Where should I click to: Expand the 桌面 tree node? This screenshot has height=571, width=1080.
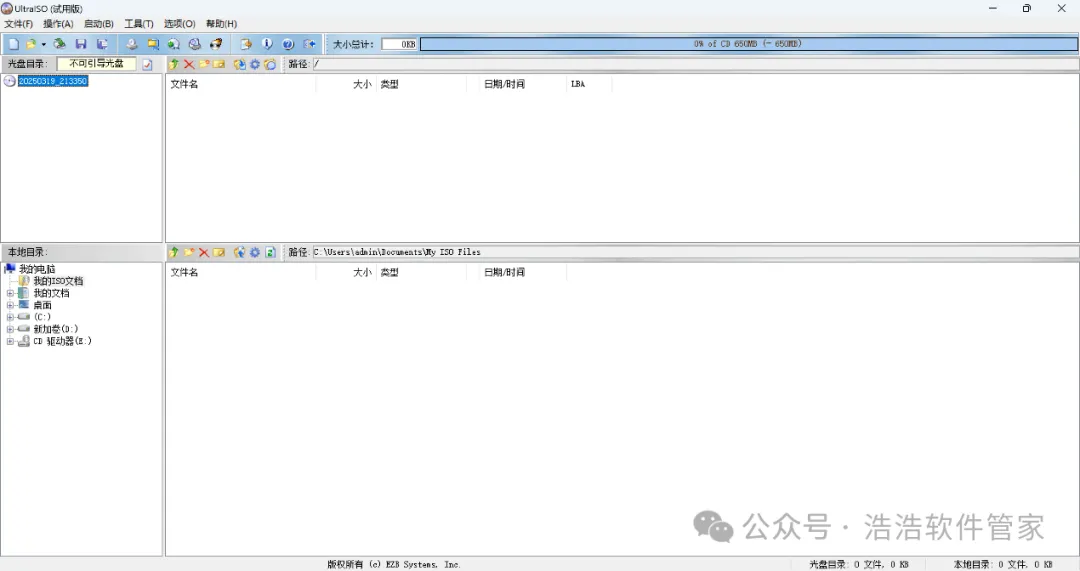click(10, 305)
